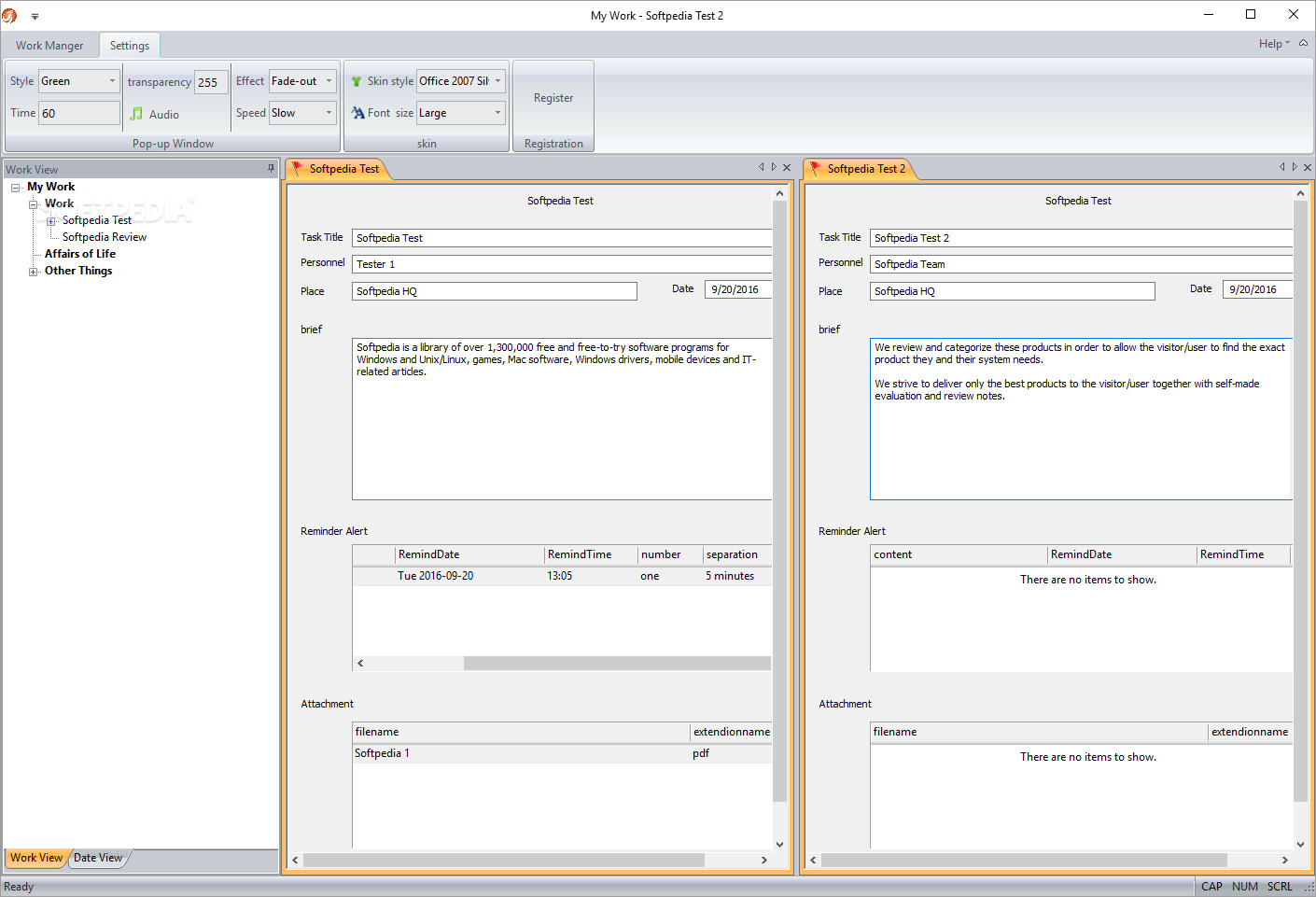Screen dimensions: 1316x897
Task: Expand the Other Things tree node
Action: (34, 272)
